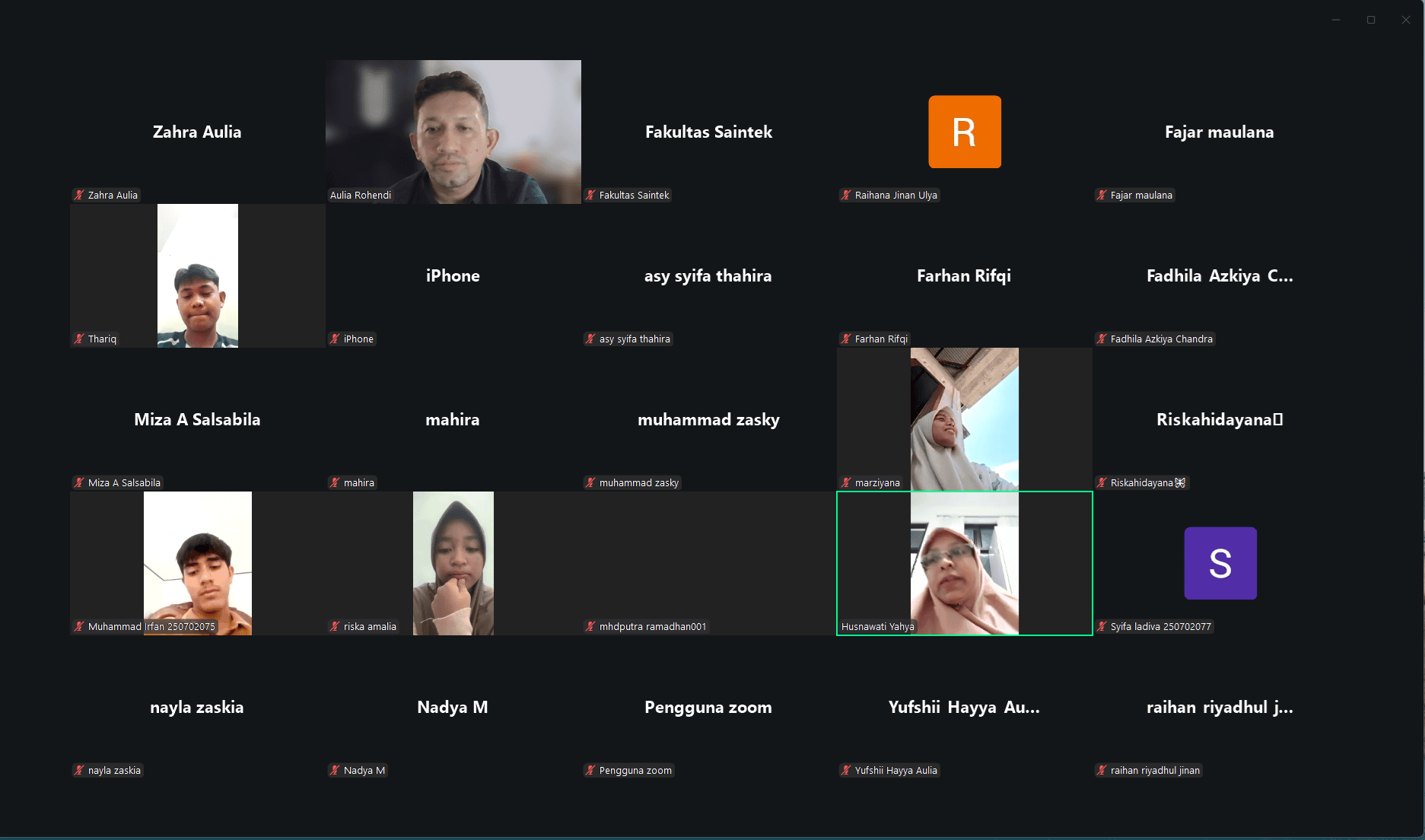The image size is (1425, 840).
Task: Click the Pengguna zoom participant tile
Action: pyautogui.click(x=708, y=708)
